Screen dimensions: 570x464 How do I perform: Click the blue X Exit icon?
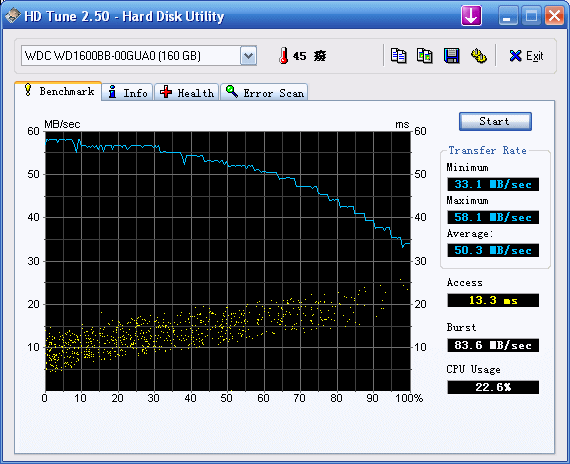click(515, 56)
